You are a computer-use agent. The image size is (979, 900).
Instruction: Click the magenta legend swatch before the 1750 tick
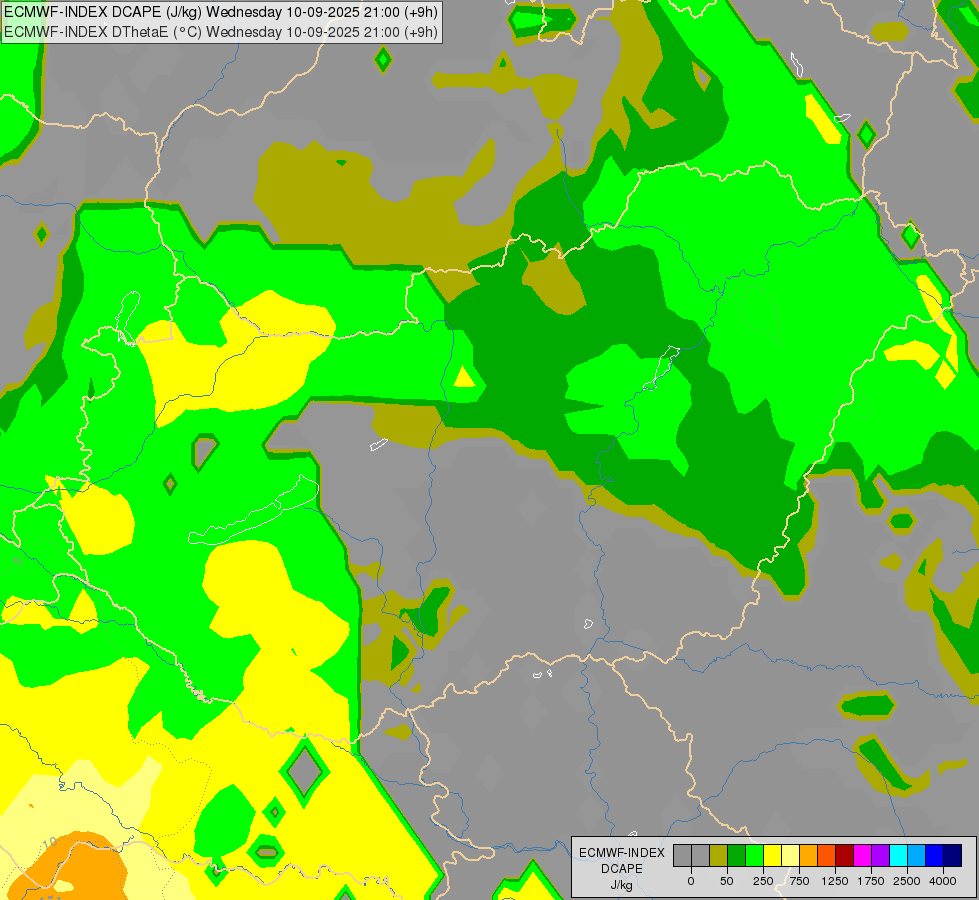point(863,856)
